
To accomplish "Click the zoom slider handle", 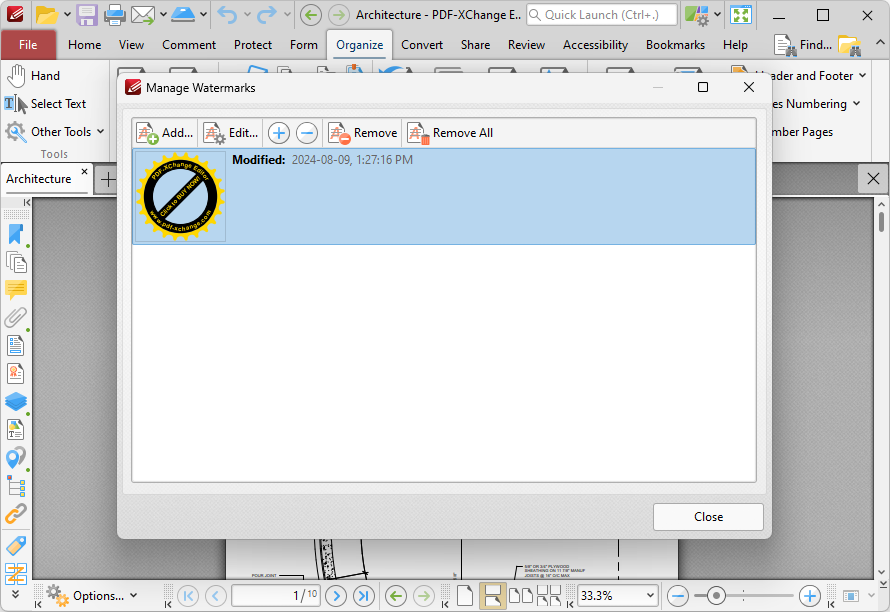I will point(716,596).
